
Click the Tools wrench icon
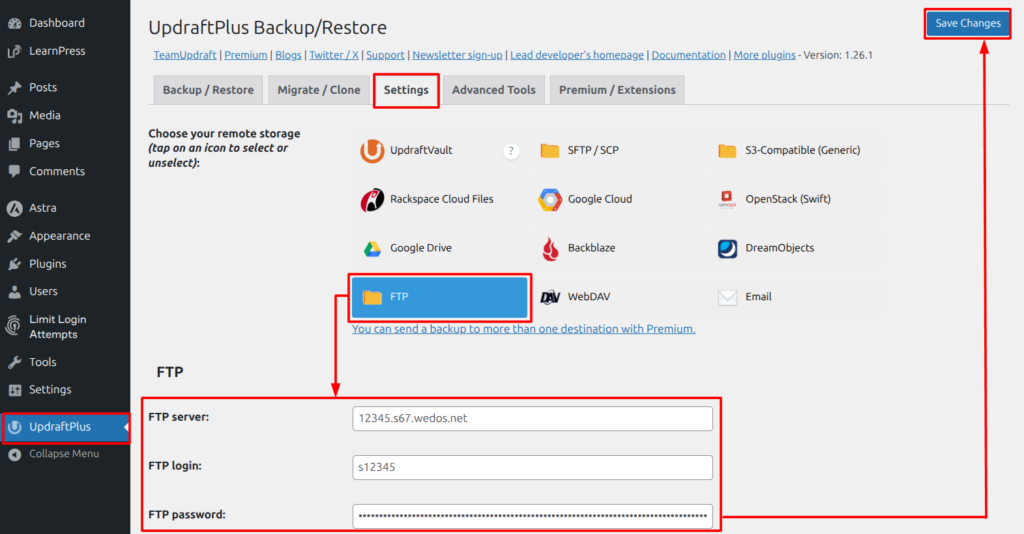(14, 362)
